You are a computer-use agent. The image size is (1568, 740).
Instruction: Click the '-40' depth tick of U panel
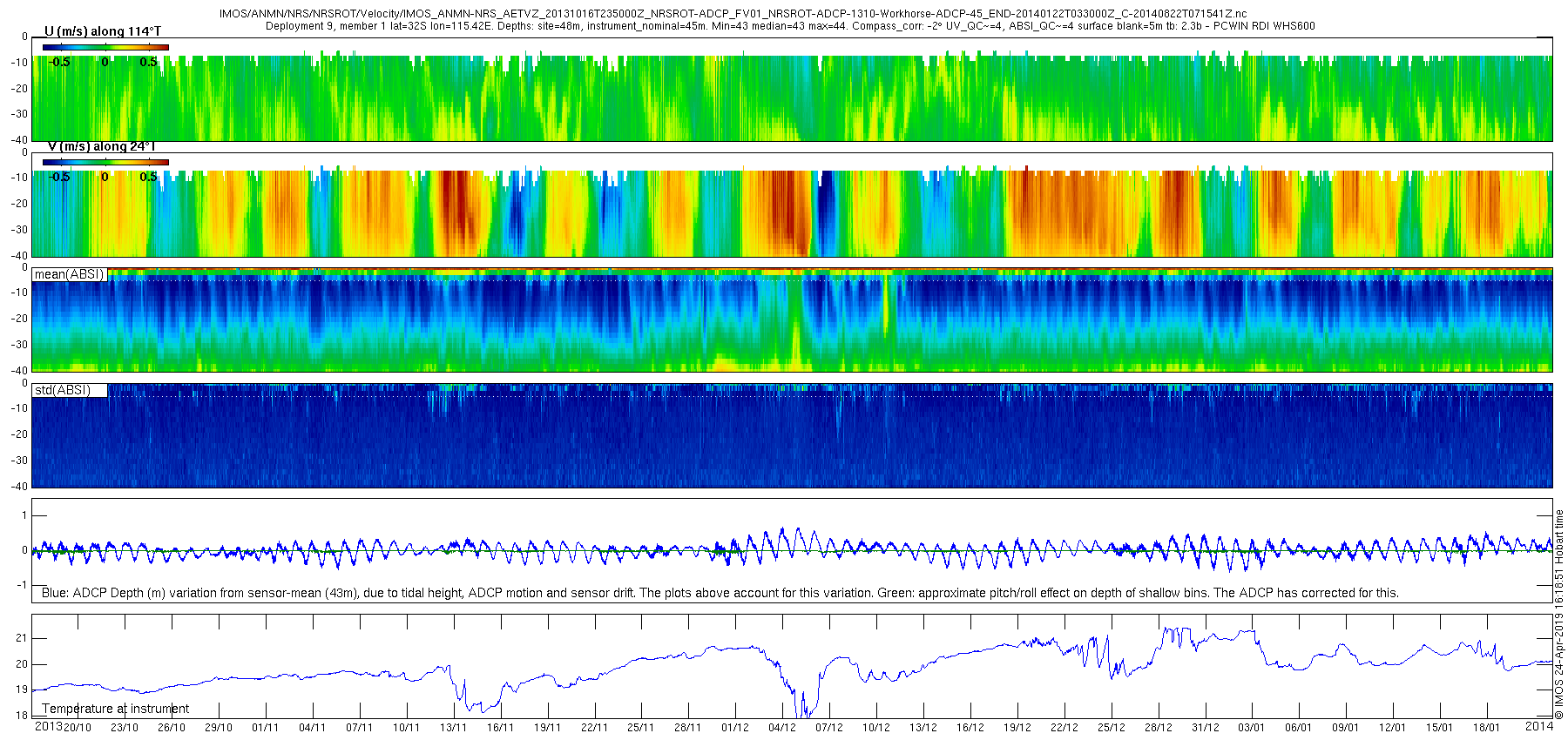pos(18,139)
